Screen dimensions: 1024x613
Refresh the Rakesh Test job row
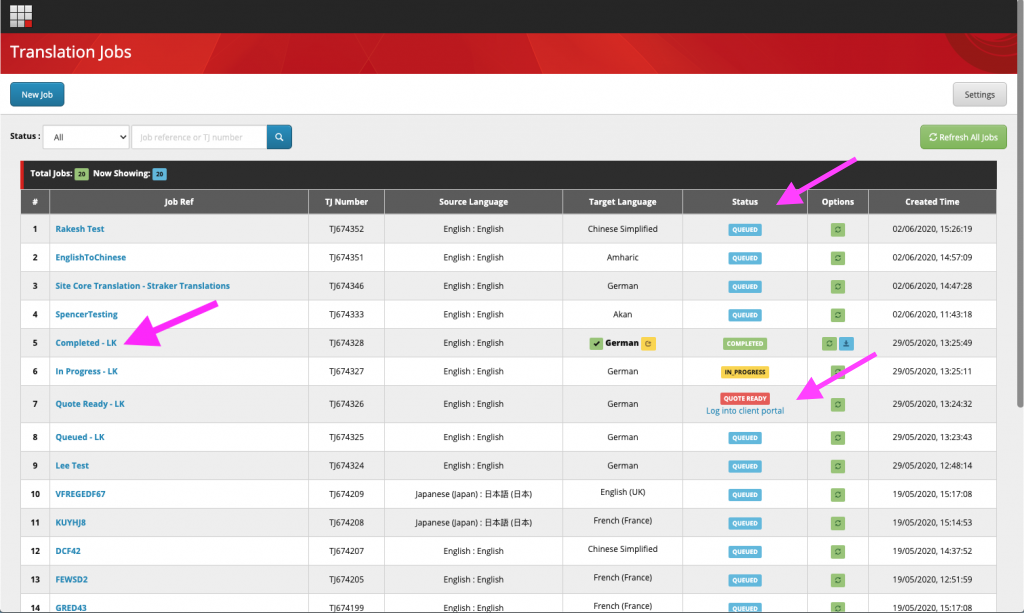[838, 230]
